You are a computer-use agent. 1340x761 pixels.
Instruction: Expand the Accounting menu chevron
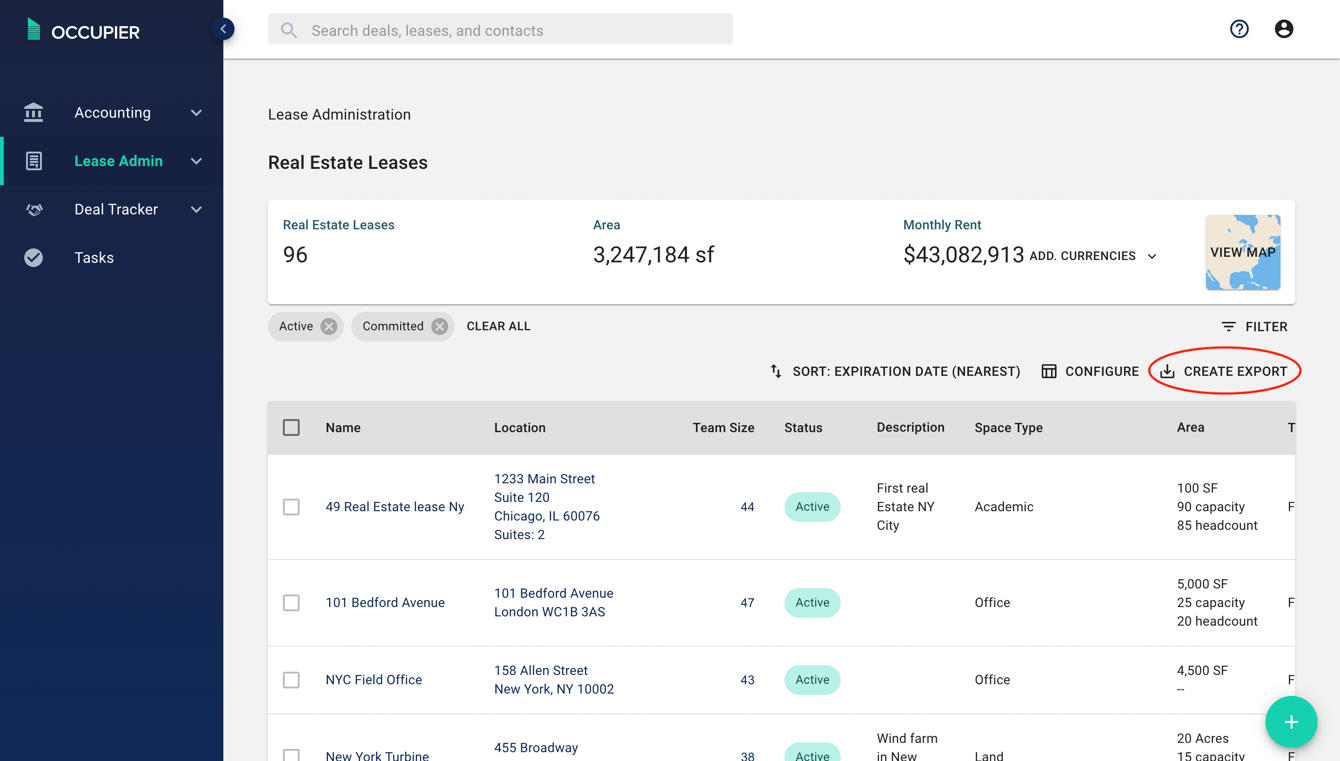(x=196, y=113)
